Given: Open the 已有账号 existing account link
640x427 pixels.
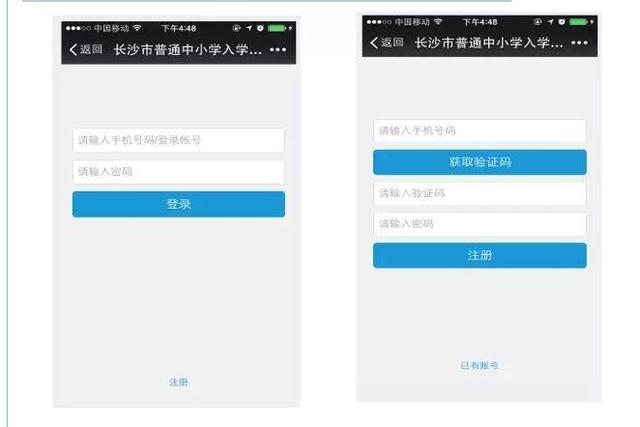Looking at the screenshot, I should (479, 365).
